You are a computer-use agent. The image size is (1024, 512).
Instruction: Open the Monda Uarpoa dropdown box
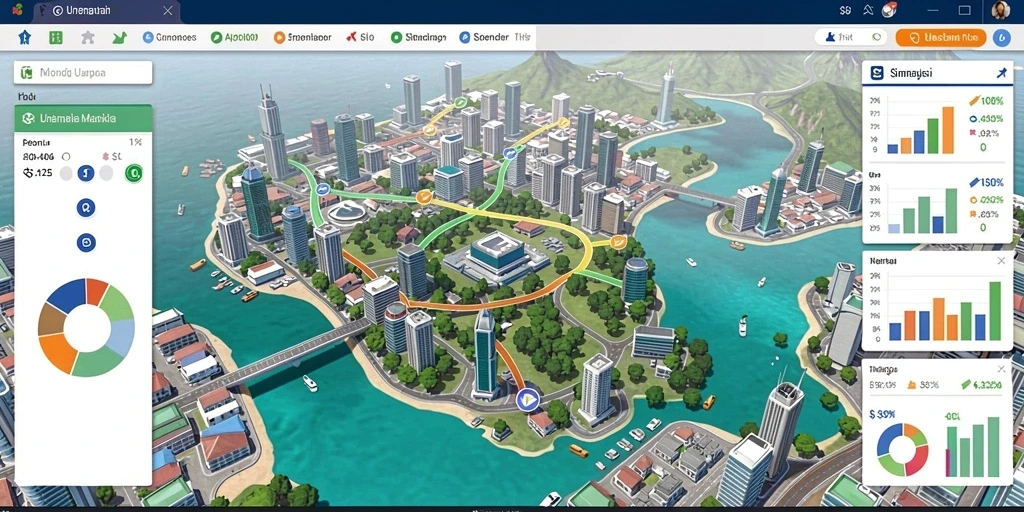[x=83, y=72]
